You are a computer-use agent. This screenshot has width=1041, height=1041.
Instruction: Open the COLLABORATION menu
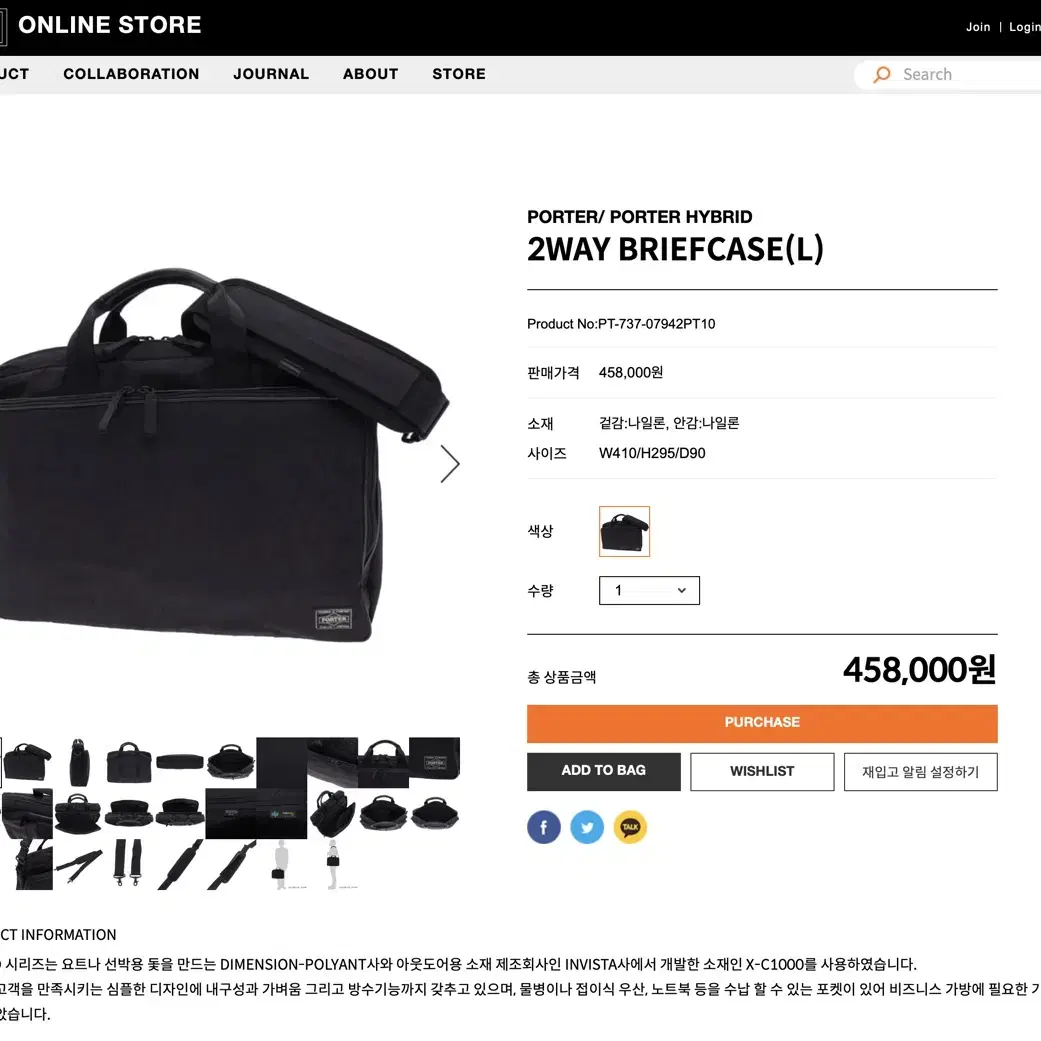[x=131, y=74]
